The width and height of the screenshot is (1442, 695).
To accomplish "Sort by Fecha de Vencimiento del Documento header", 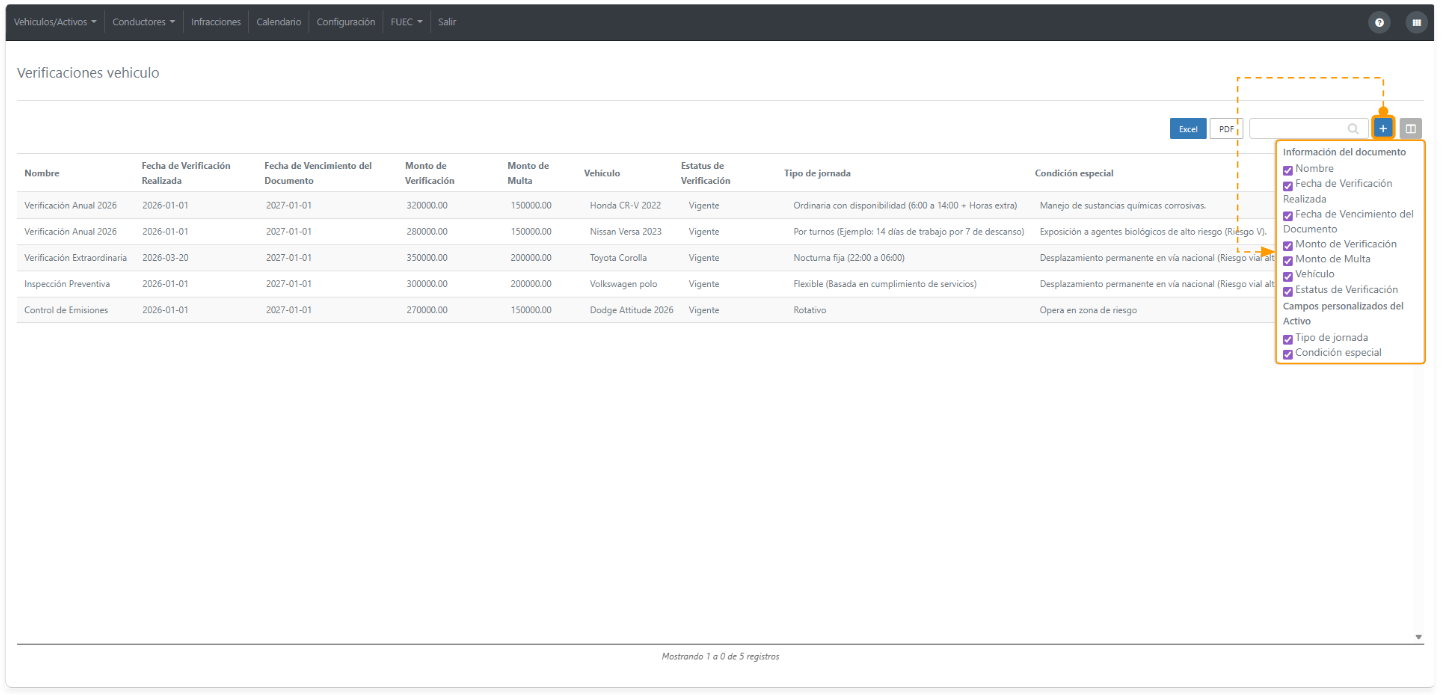I will pos(318,173).
